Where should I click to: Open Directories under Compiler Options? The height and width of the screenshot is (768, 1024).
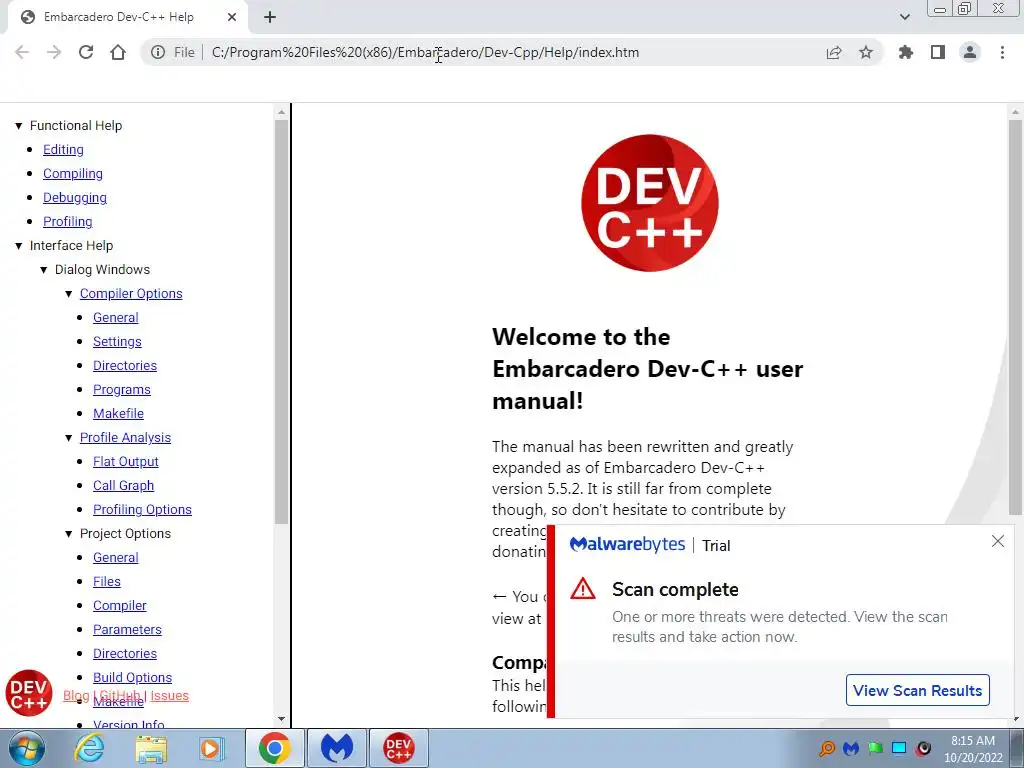[x=125, y=365]
